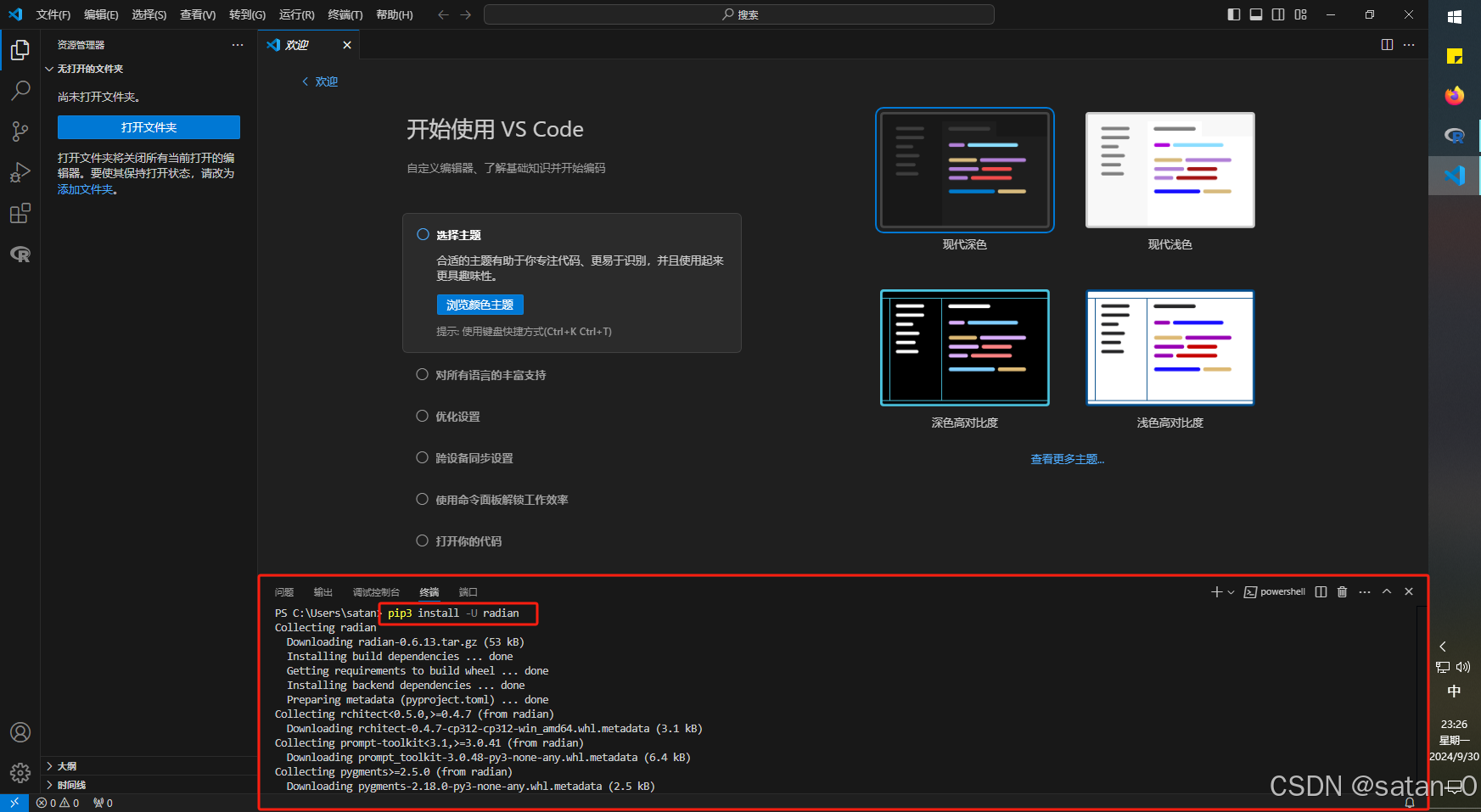Open the Manage gear icon
Screen dimensions: 1481x812
[x=20, y=773]
